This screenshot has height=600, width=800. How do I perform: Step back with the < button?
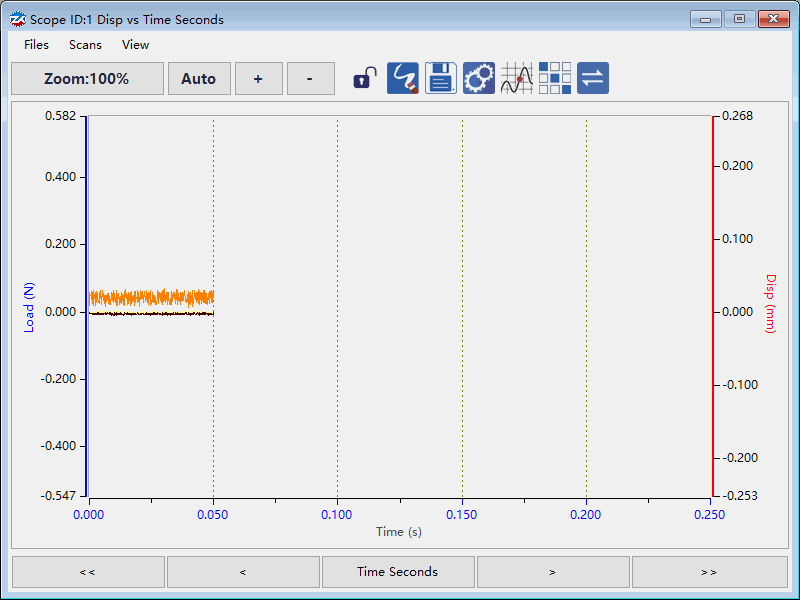tap(243, 572)
